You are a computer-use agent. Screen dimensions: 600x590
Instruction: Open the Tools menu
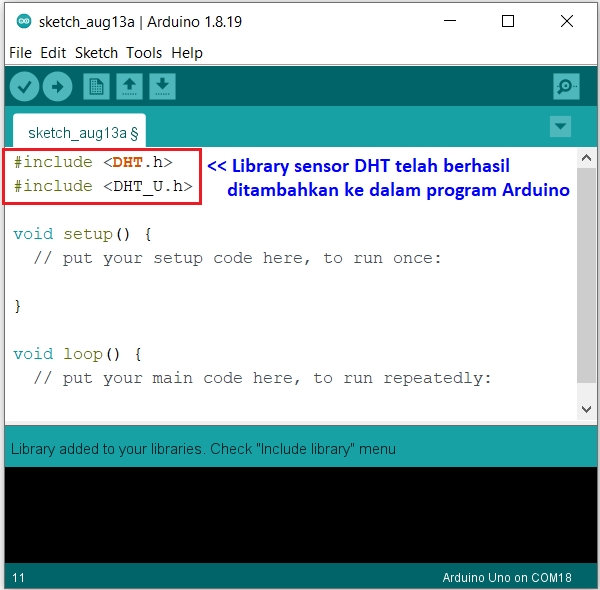[144, 53]
